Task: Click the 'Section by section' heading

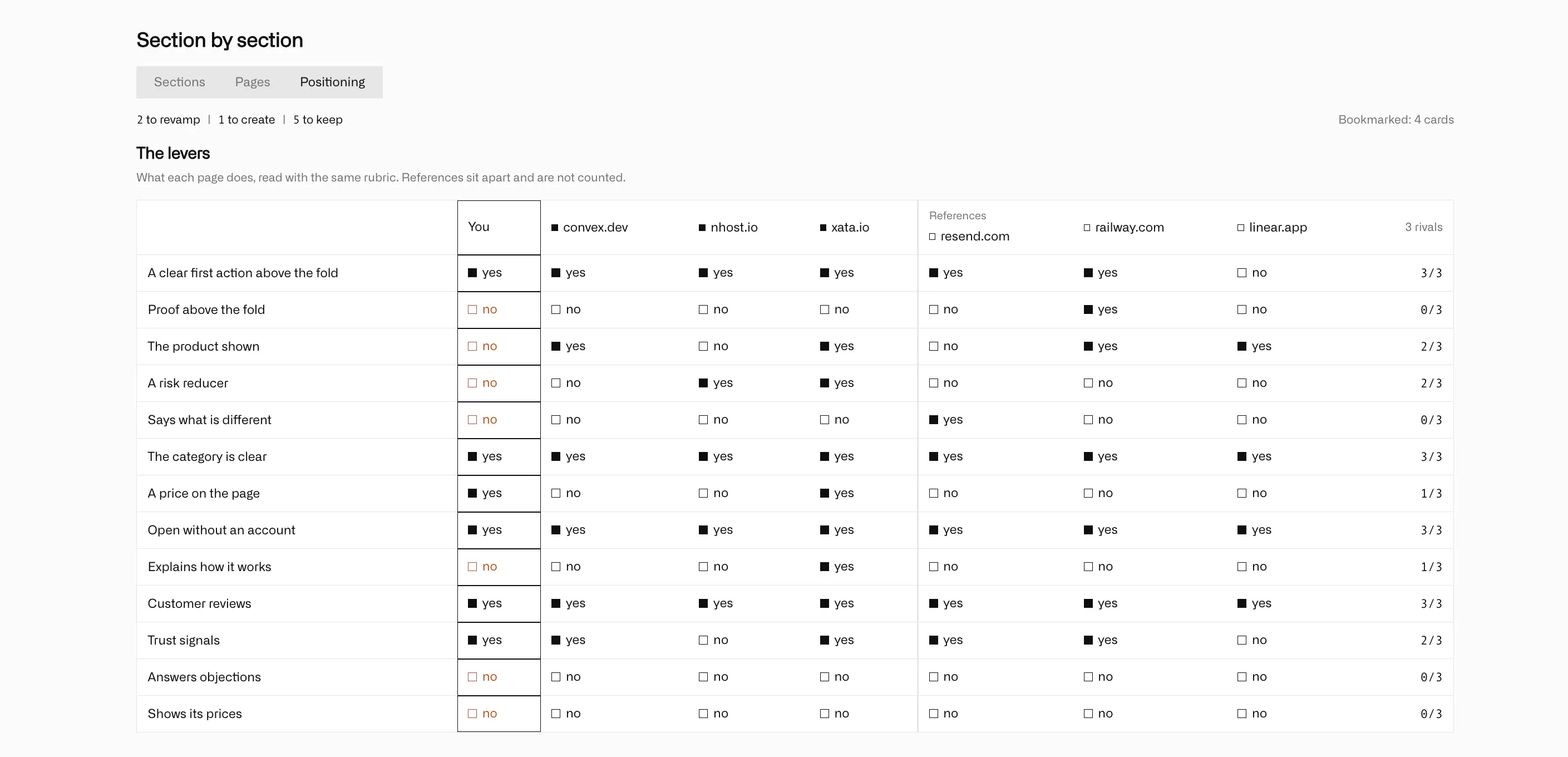Action: point(220,40)
